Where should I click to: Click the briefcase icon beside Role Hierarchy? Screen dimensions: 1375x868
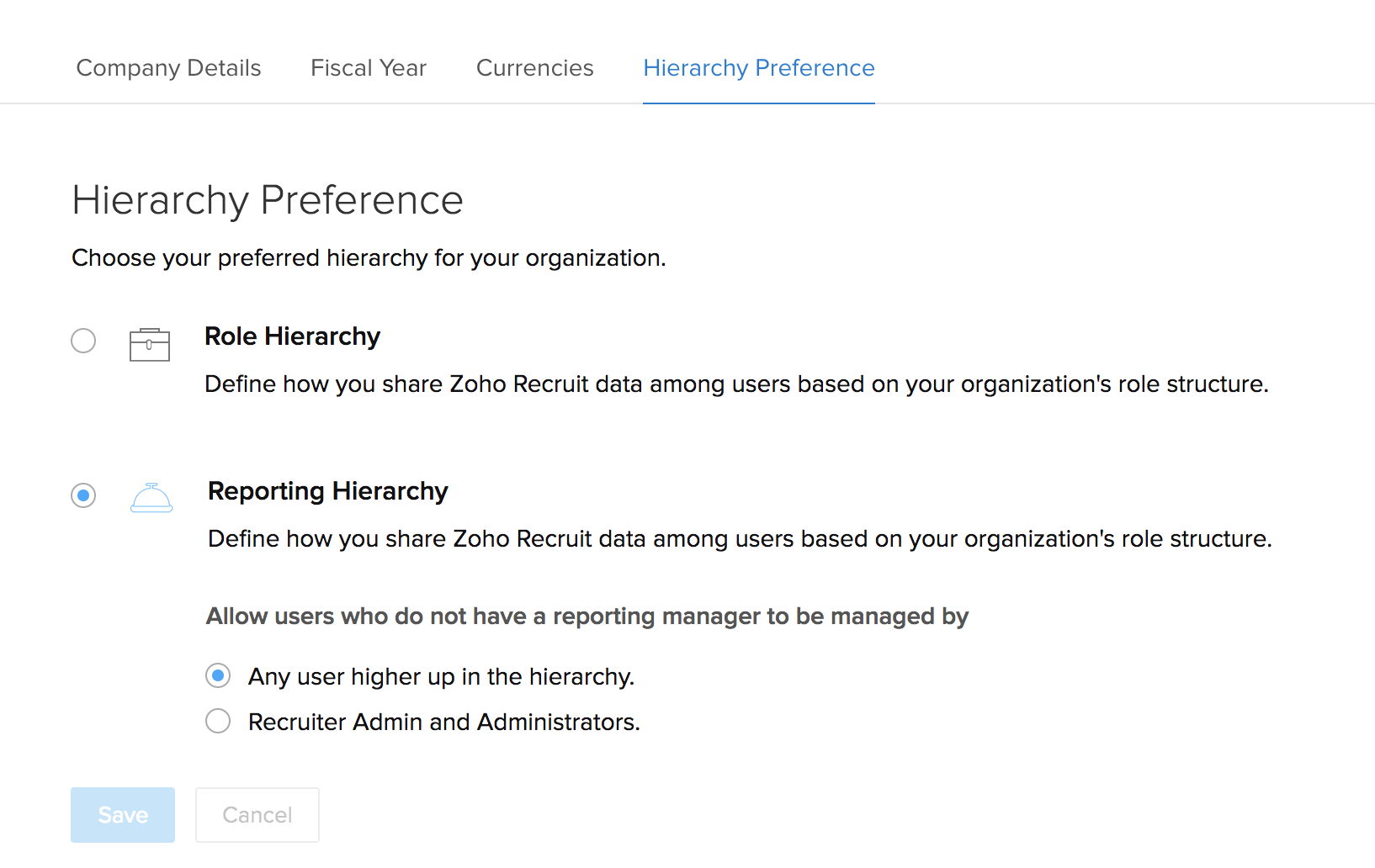coord(150,345)
